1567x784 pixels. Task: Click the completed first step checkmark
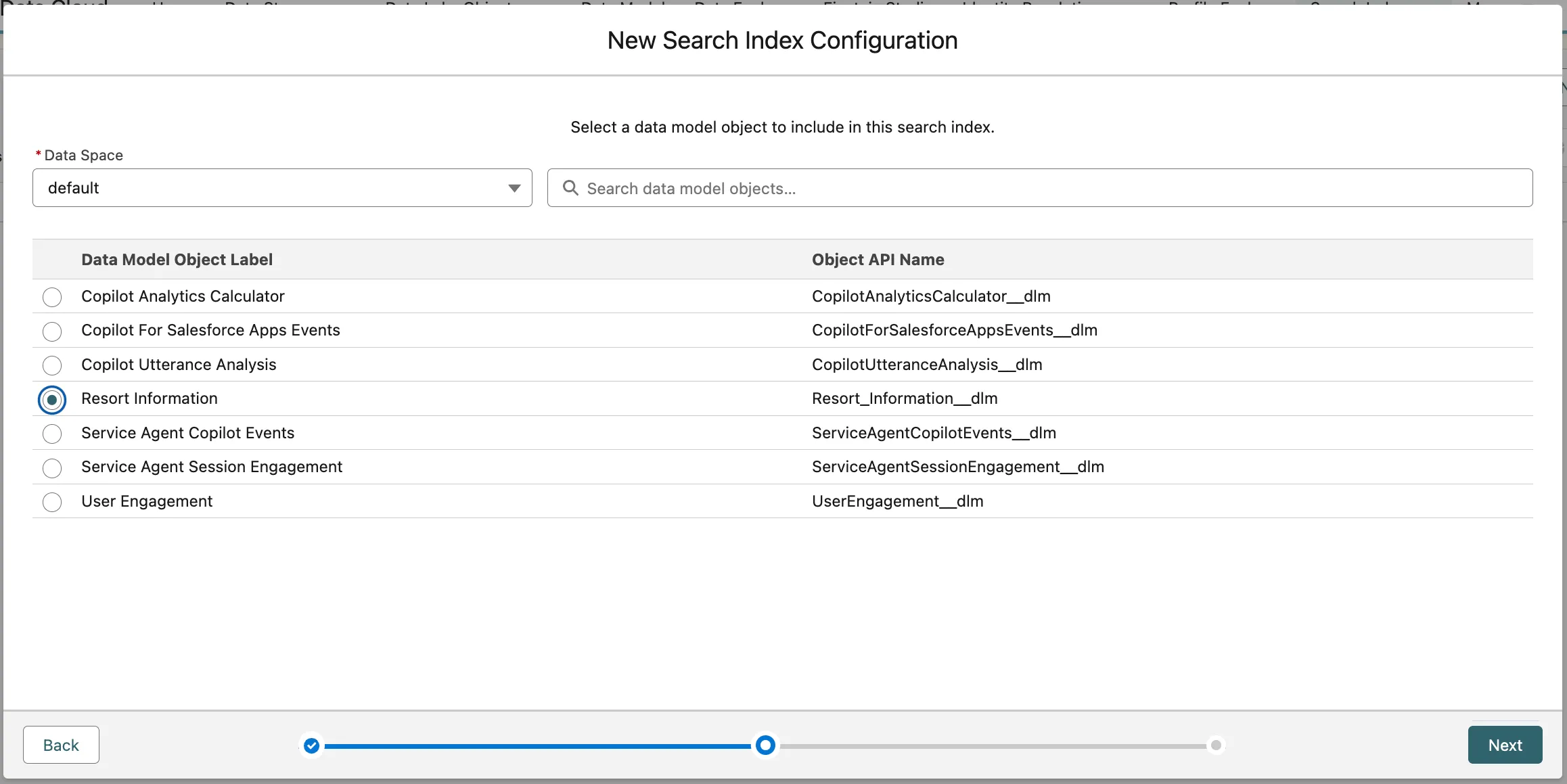click(x=311, y=745)
